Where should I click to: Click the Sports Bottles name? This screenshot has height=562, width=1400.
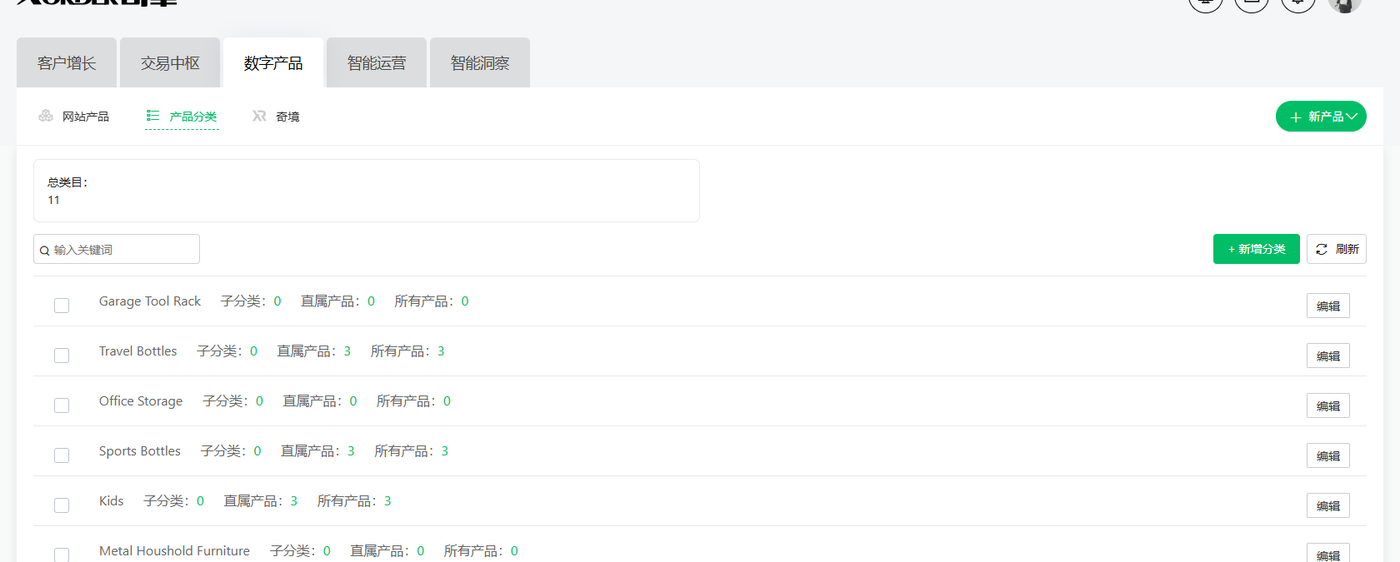[x=140, y=451]
